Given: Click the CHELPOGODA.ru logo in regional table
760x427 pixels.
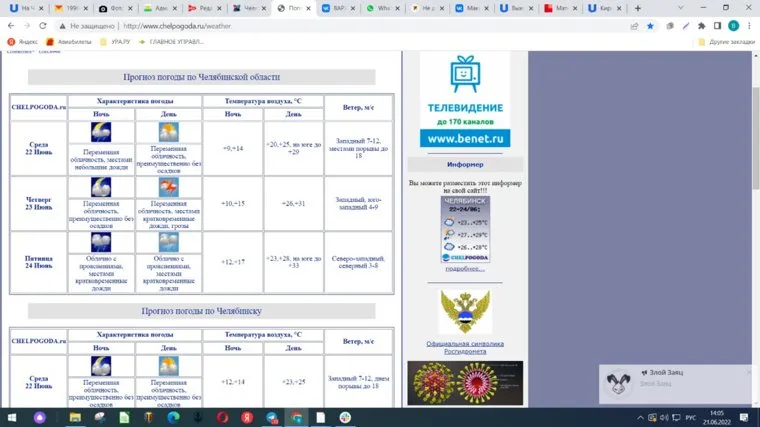Looking at the screenshot, I should pyautogui.click(x=39, y=105).
